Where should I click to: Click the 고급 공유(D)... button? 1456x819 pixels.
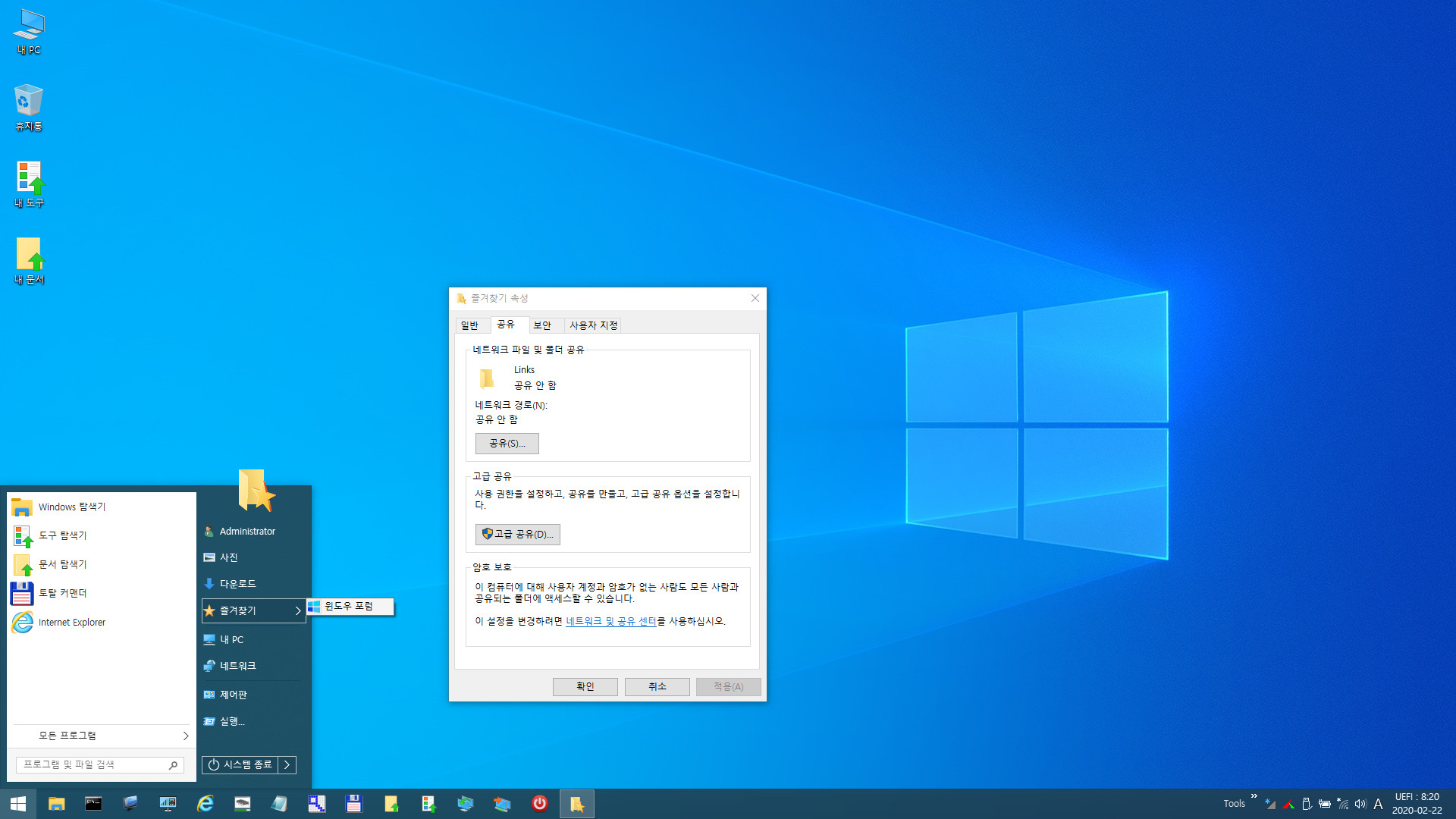(518, 535)
